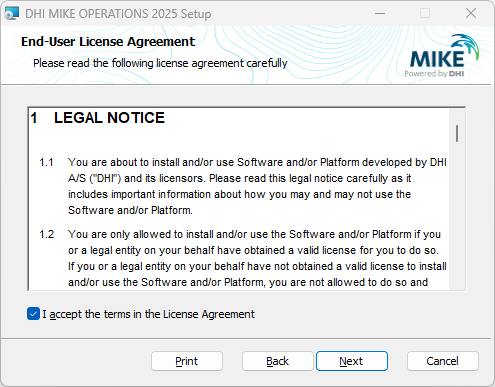Click section number 1 beside LEGAL NOTICE
Viewport: 495px width, 387px height.
point(34,118)
